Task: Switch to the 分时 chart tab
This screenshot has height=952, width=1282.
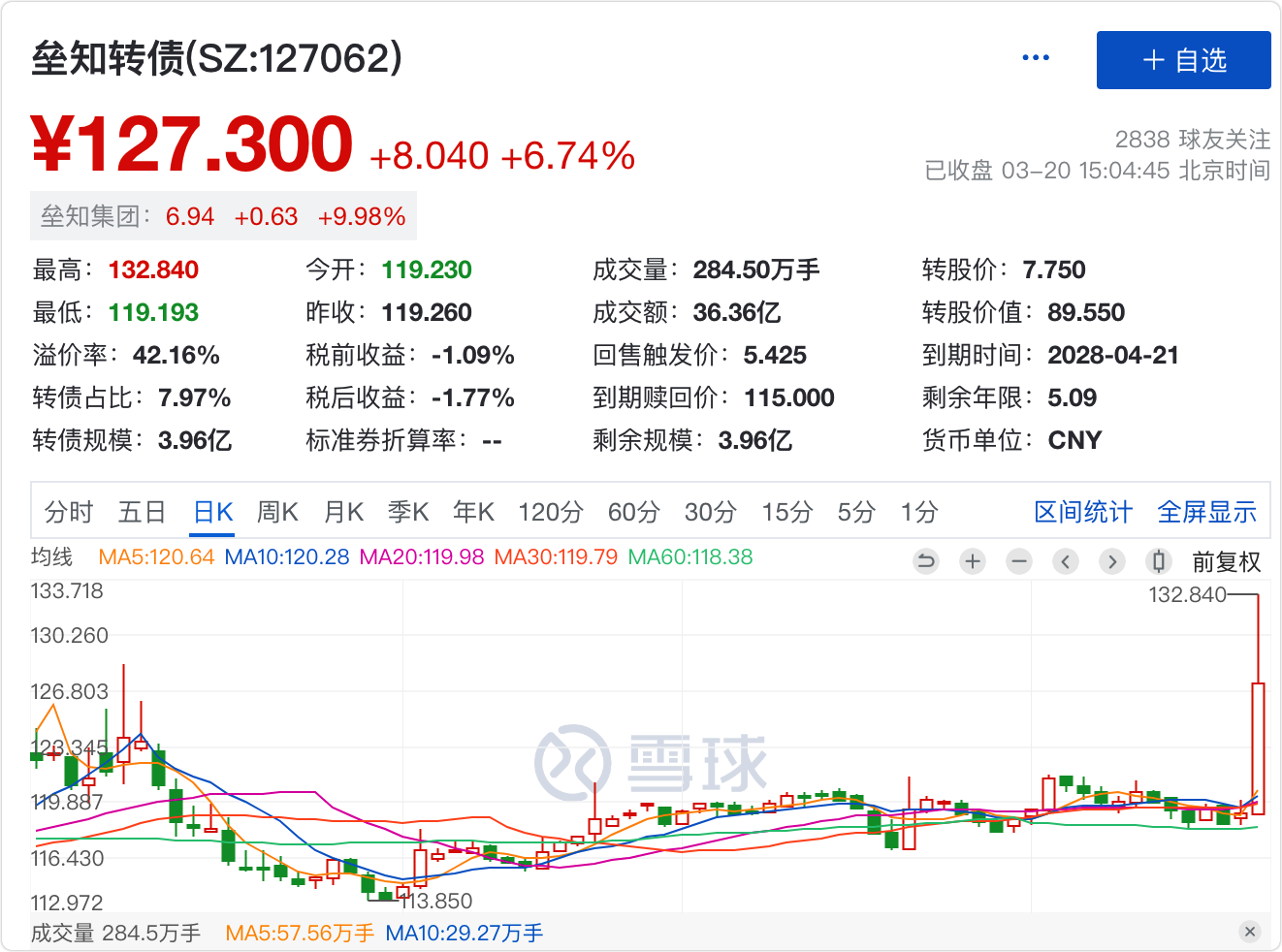Action: click(69, 512)
